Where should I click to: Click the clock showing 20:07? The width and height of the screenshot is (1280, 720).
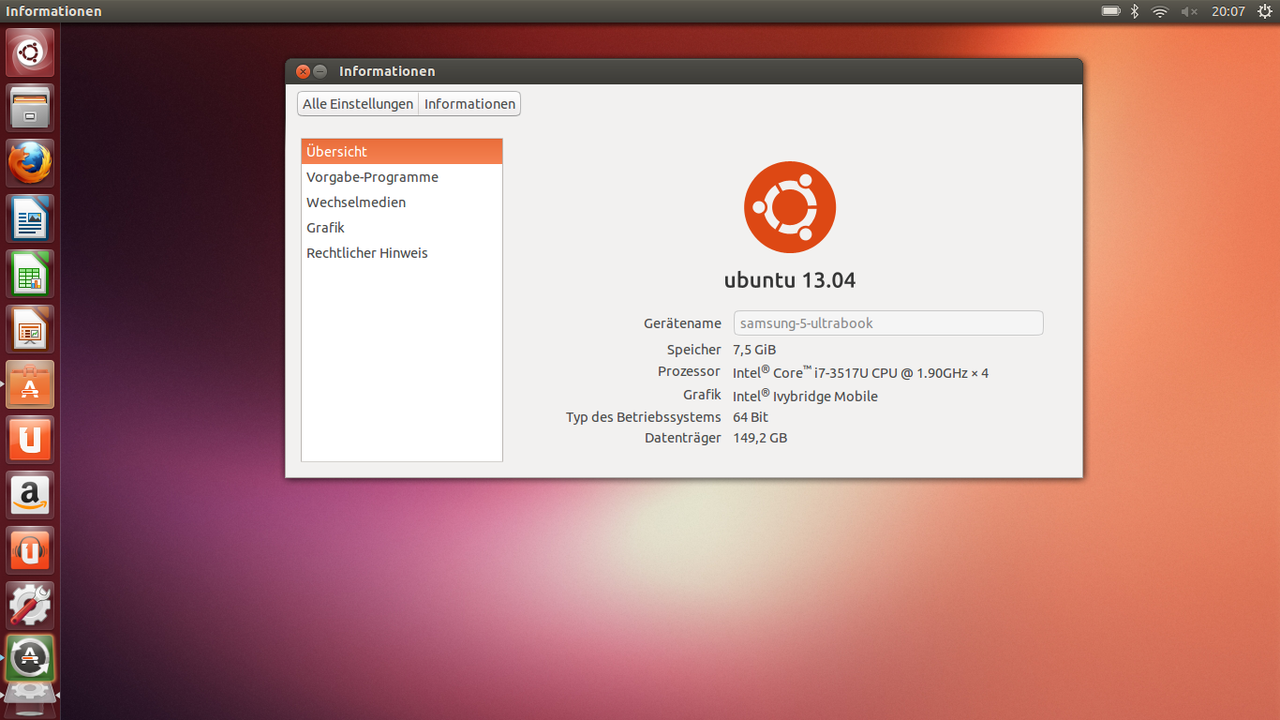pos(1228,11)
